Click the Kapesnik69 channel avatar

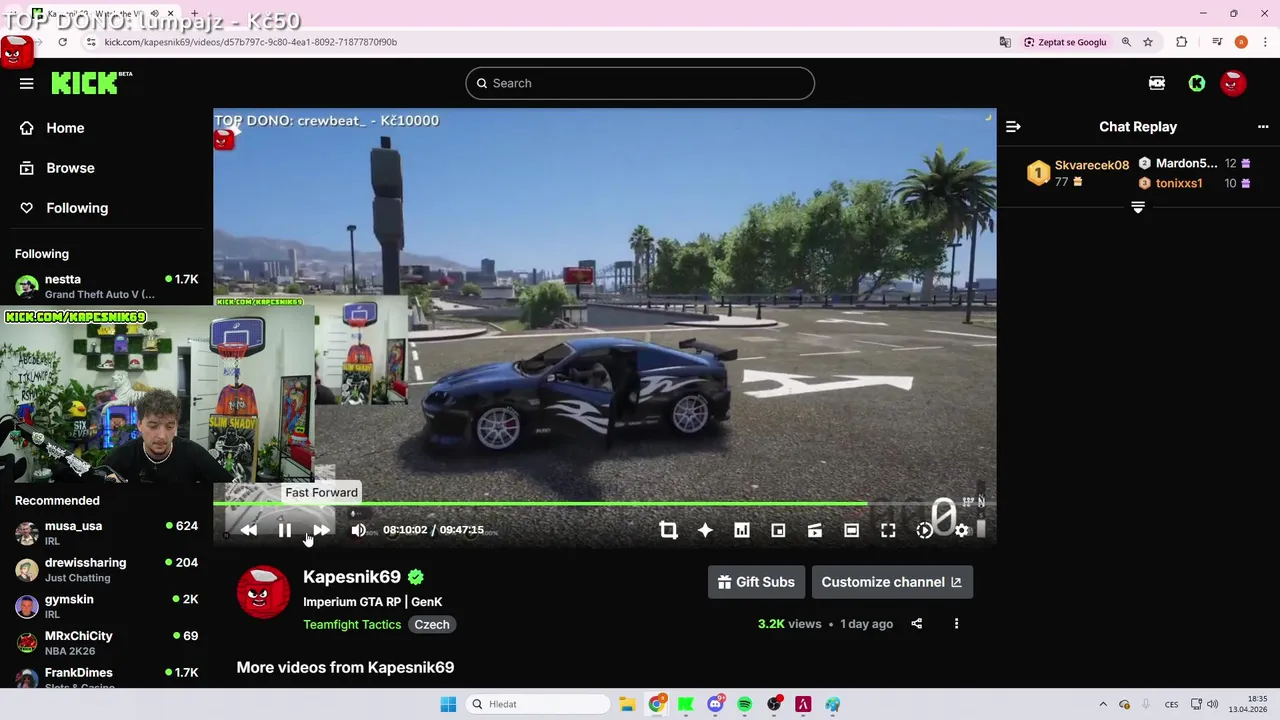tap(263, 592)
